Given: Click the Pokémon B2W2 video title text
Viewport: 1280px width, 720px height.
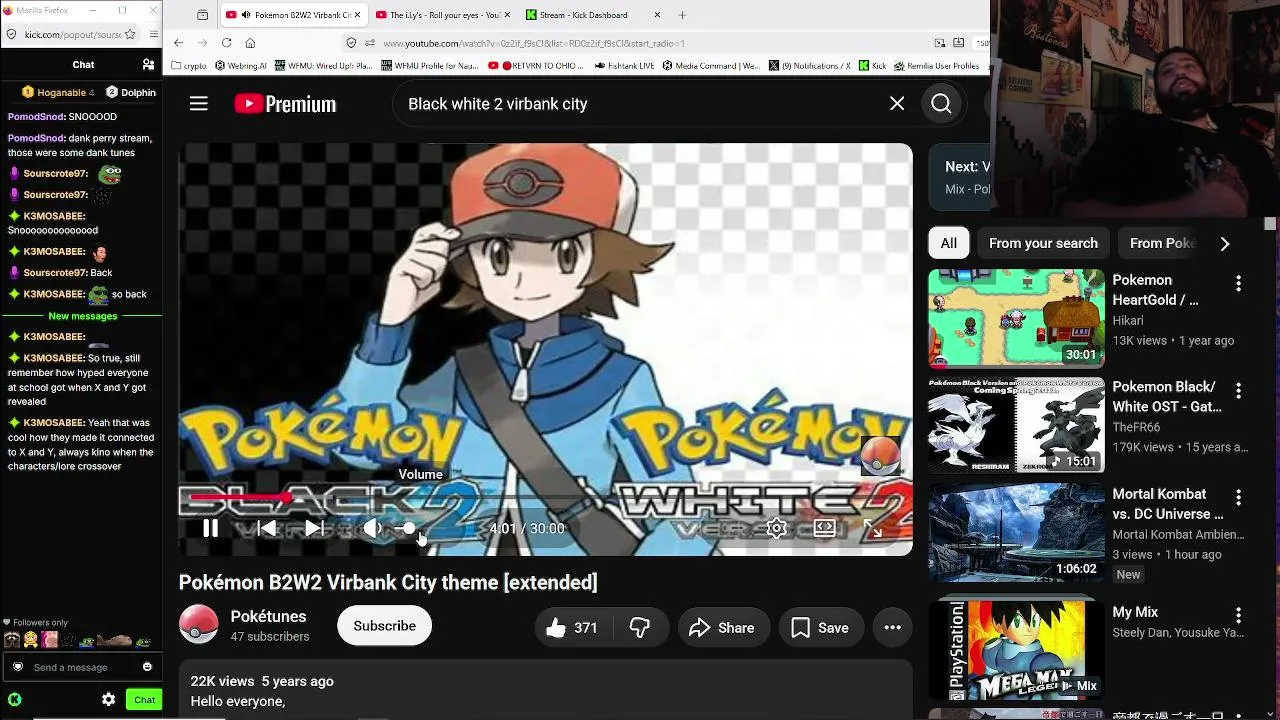Looking at the screenshot, I should click(x=388, y=583).
